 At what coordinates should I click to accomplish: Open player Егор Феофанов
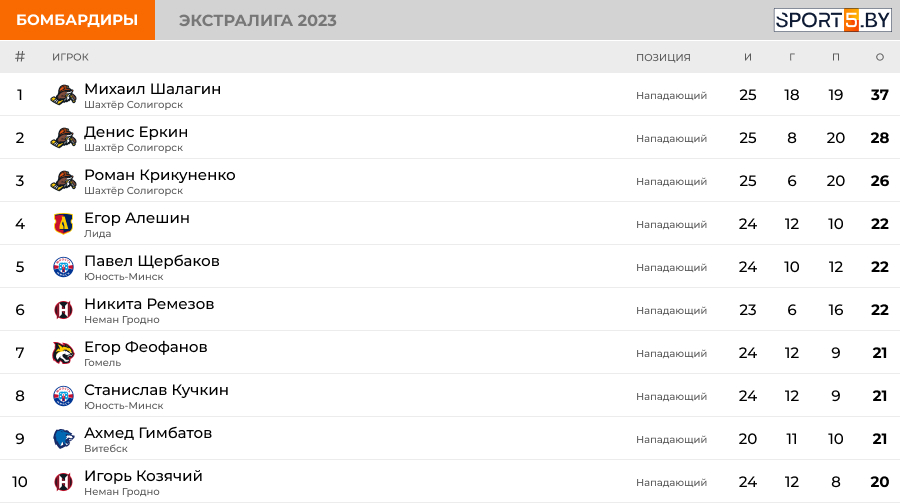[146, 347]
